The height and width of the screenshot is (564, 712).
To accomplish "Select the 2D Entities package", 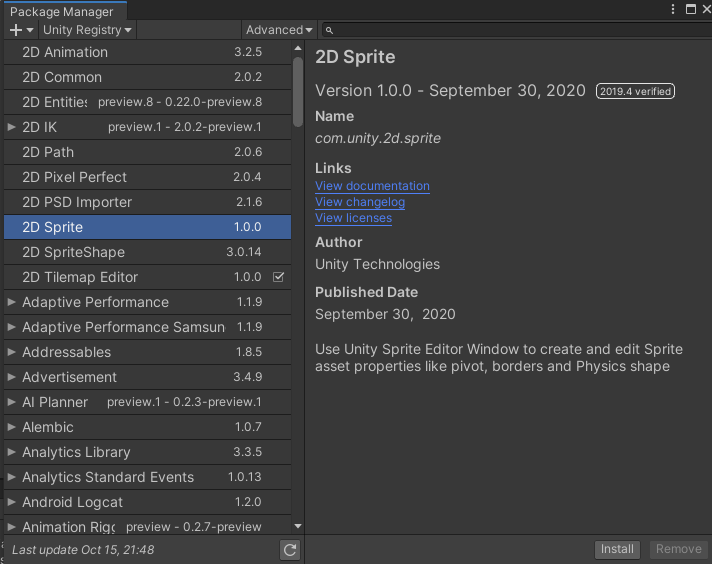I will tap(148, 102).
